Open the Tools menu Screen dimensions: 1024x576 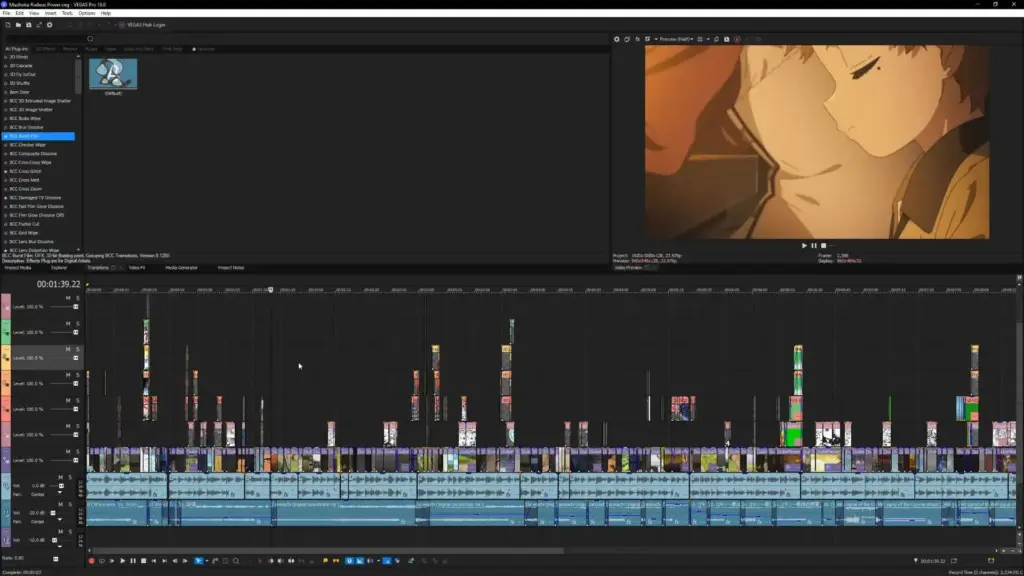[x=67, y=13]
